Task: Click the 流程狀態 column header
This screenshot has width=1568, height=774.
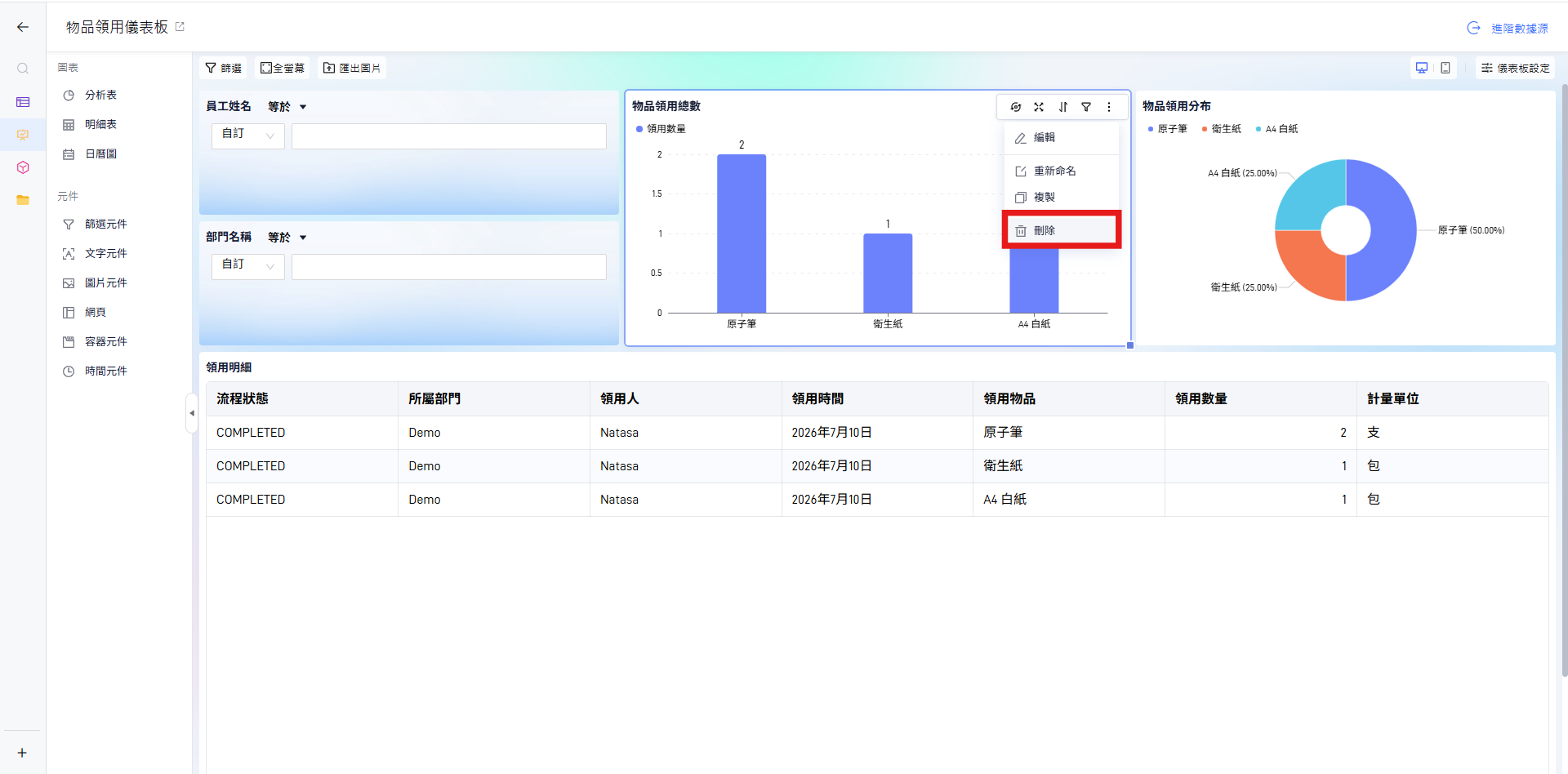Action: pyautogui.click(x=302, y=399)
